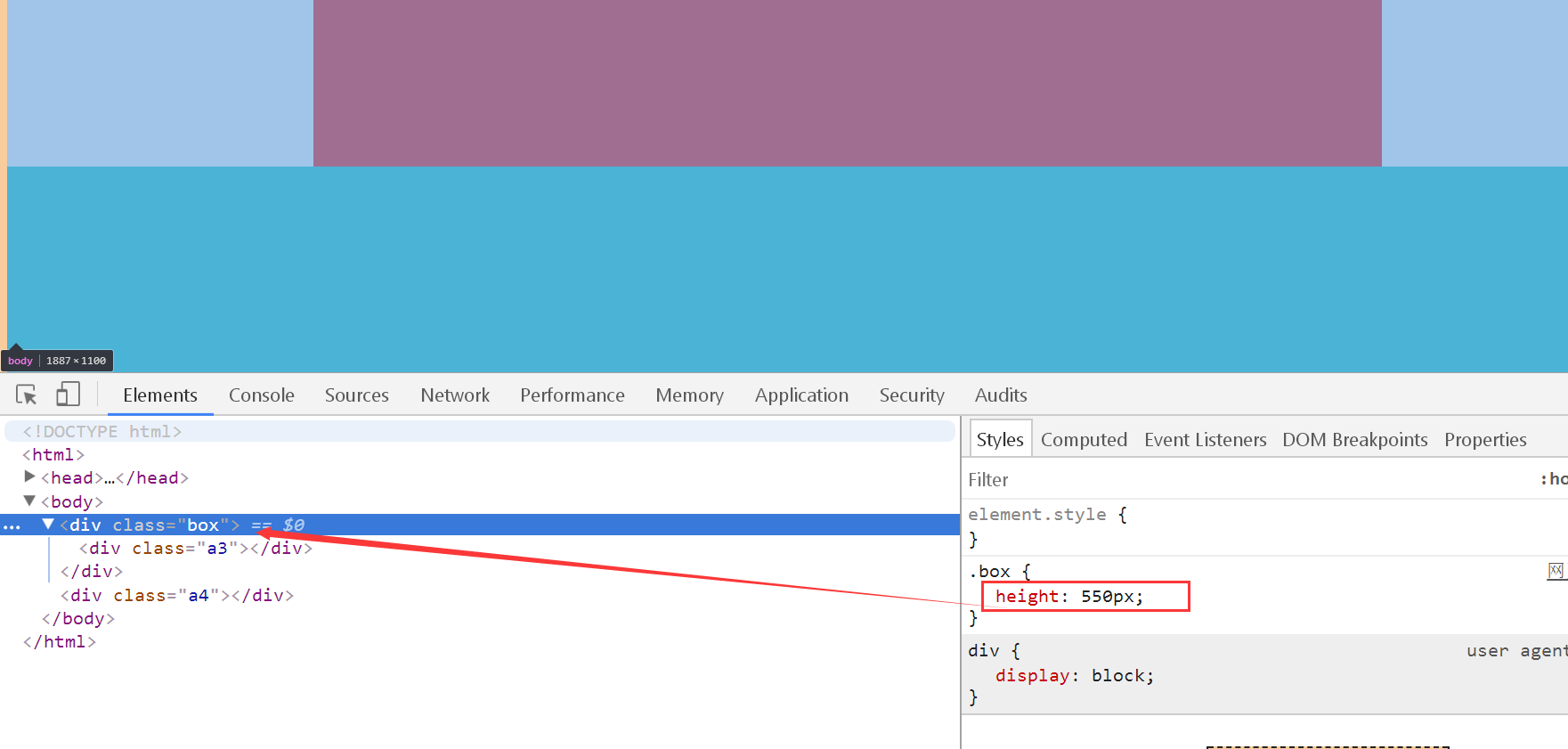This screenshot has width=1568, height=749.
Task: Select the Styles pane tab
Action: point(1000,439)
